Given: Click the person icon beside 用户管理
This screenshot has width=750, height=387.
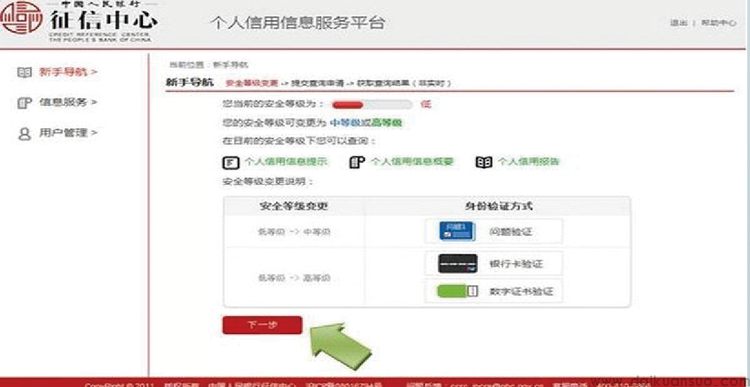Looking at the screenshot, I should click(24, 133).
